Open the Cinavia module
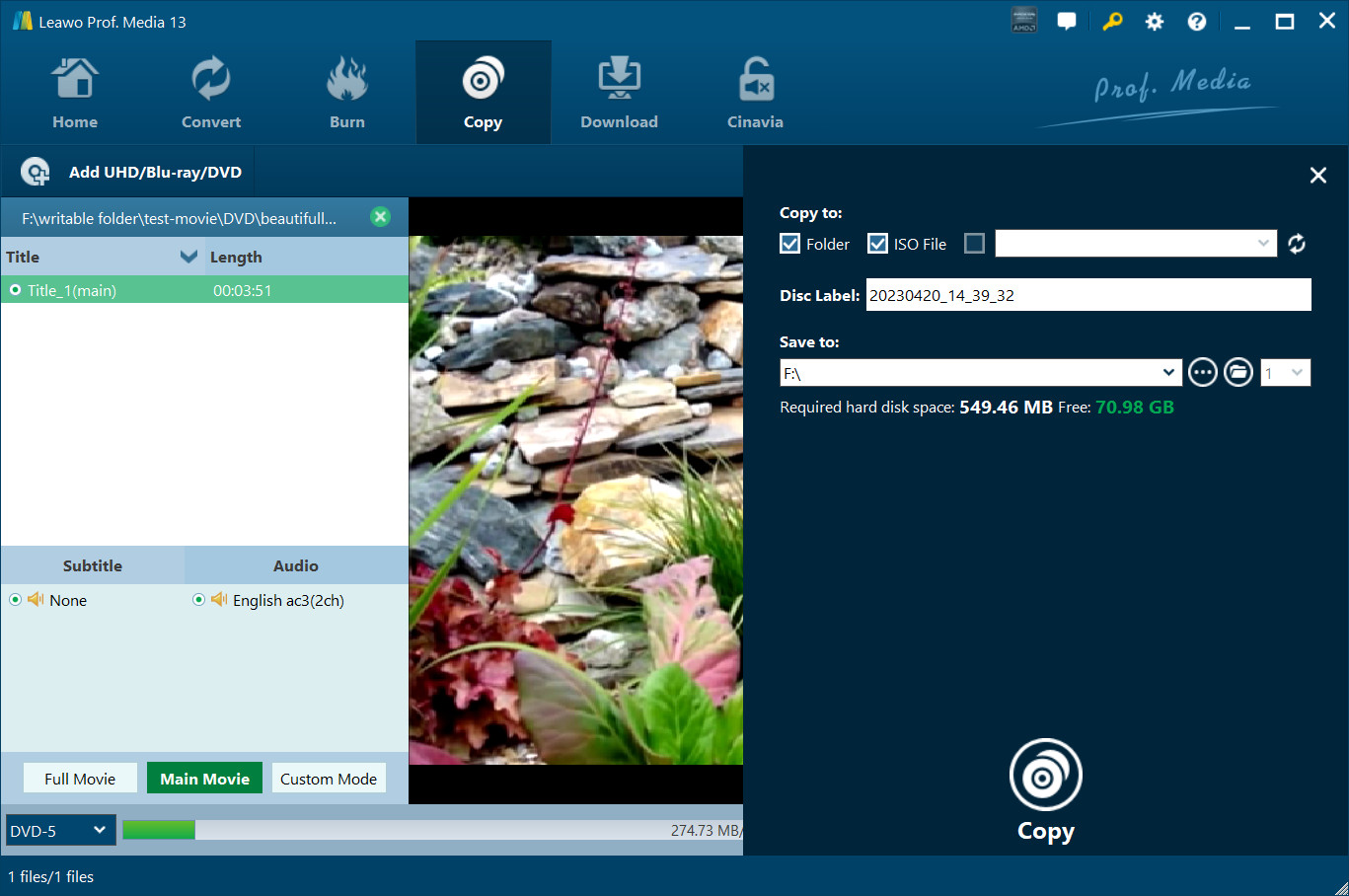 click(x=755, y=93)
